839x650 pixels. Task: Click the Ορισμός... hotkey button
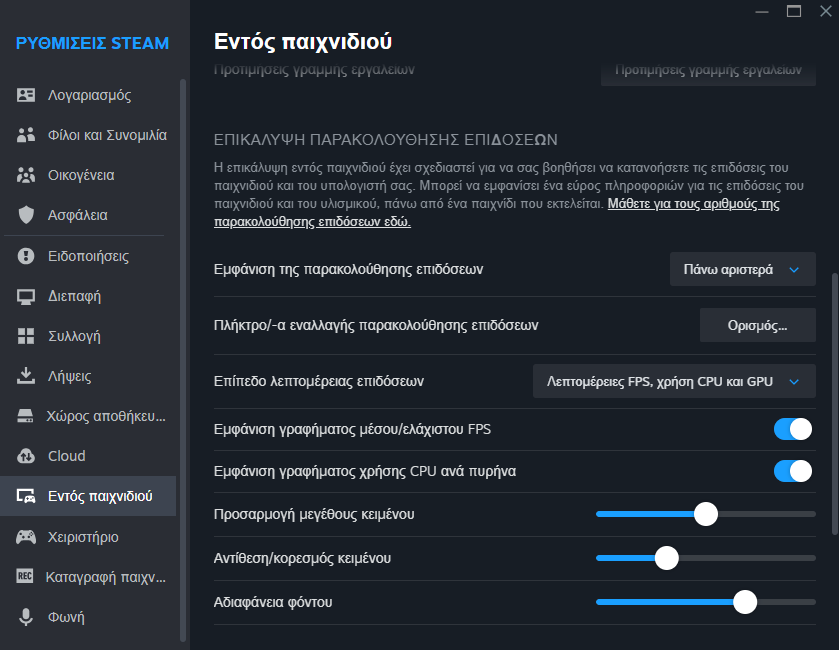tap(757, 325)
